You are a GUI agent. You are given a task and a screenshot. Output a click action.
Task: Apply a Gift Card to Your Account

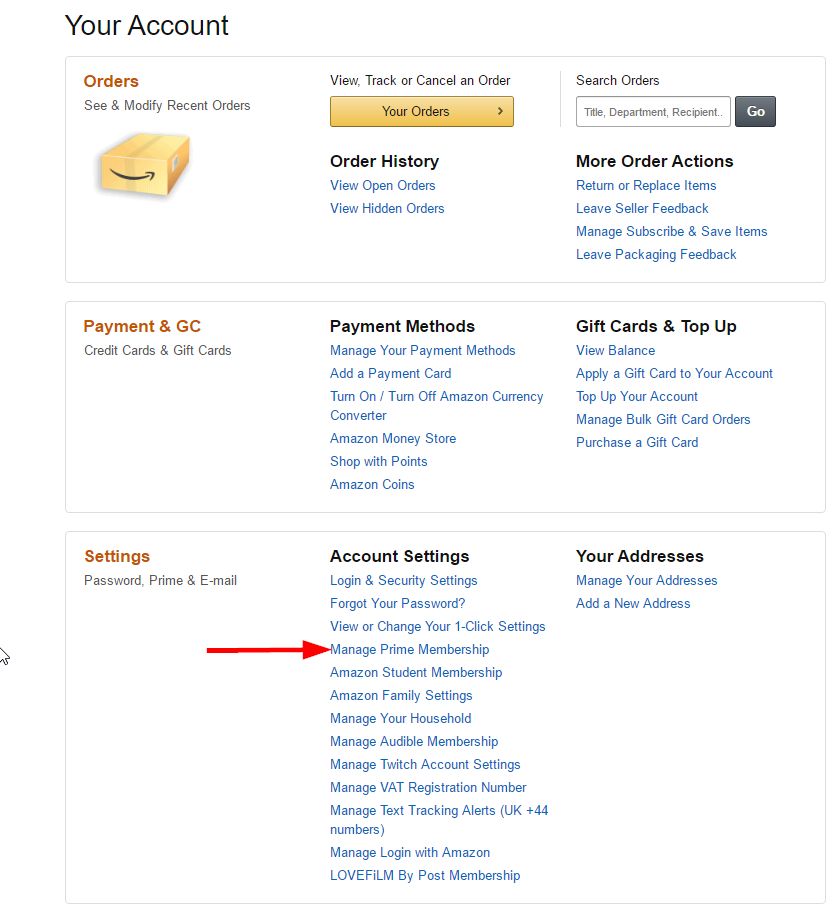click(674, 373)
